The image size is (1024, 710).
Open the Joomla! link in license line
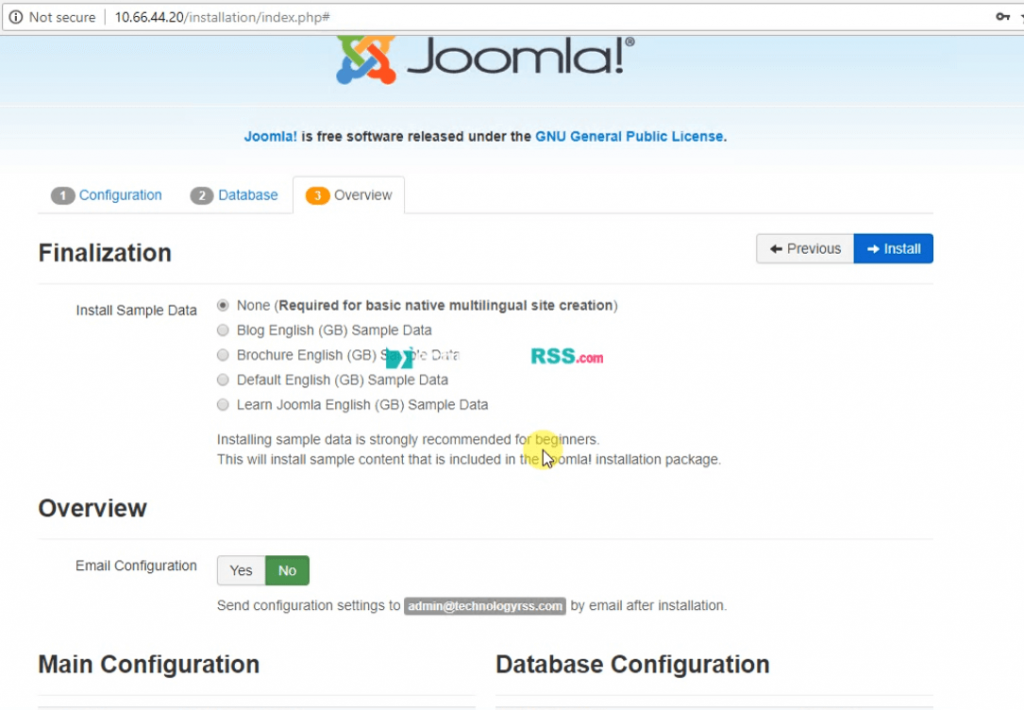(270, 137)
